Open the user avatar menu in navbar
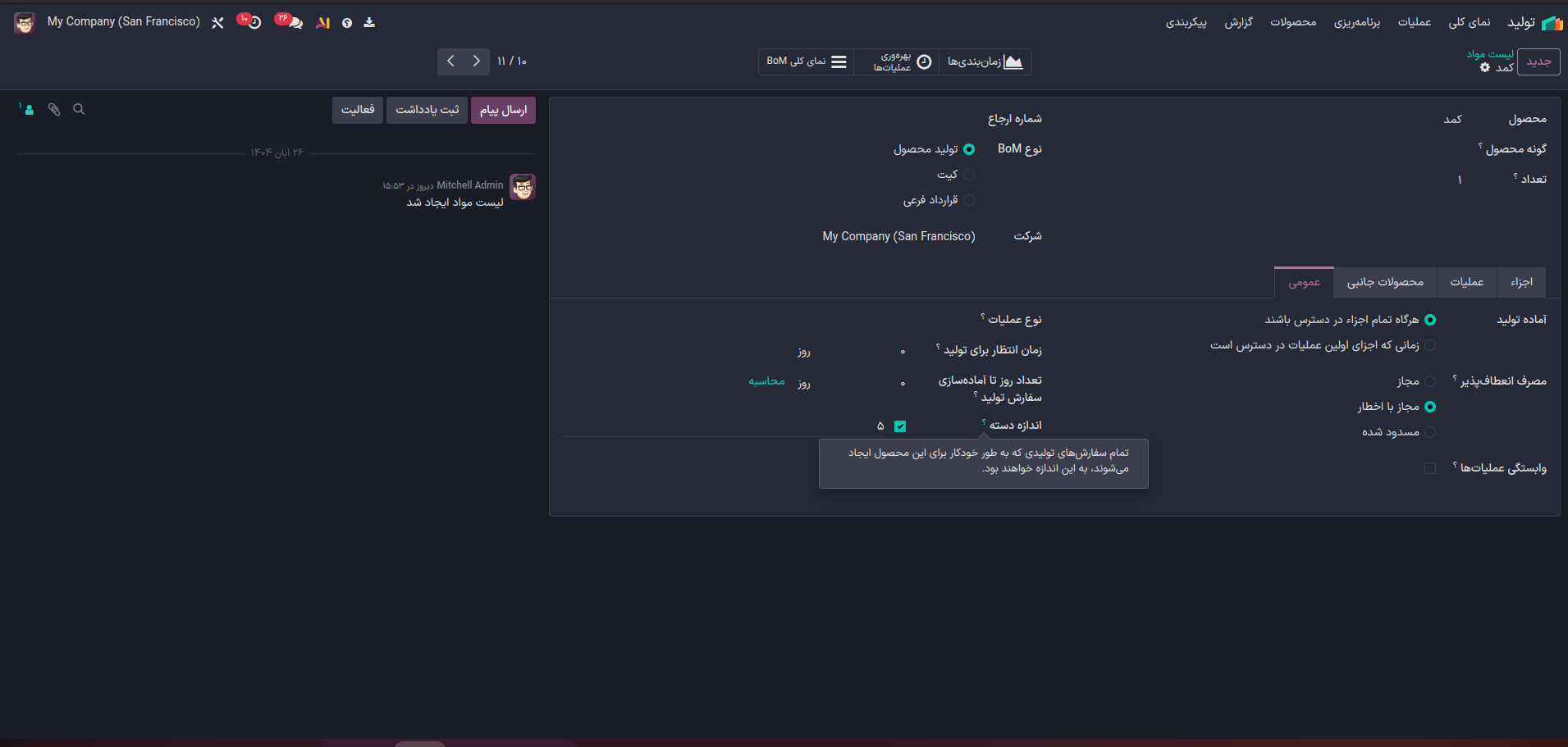This screenshot has height=747, width=1568. click(x=25, y=22)
